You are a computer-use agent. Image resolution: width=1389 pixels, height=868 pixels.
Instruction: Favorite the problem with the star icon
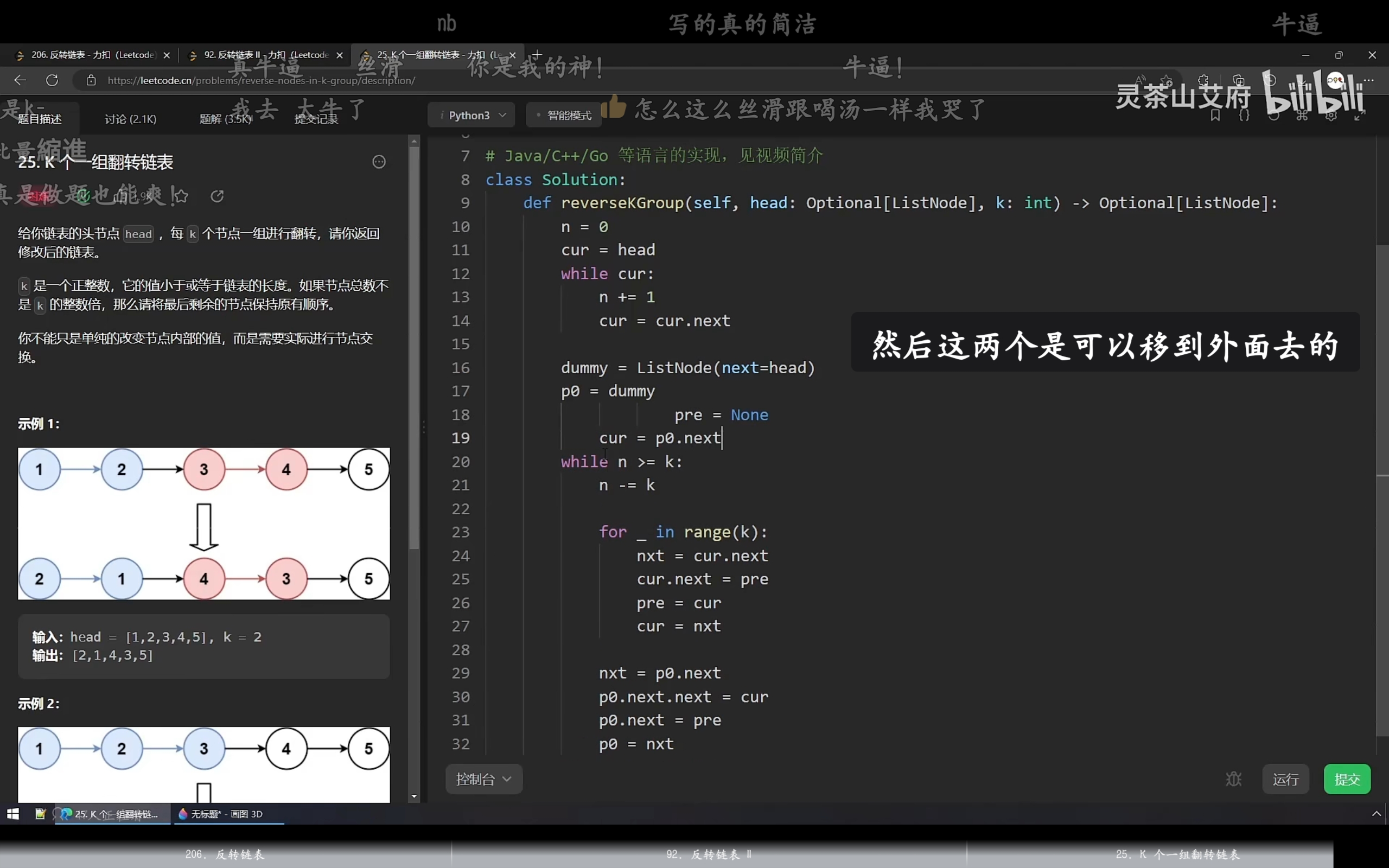pyautogui.click(x=181, y=196)
